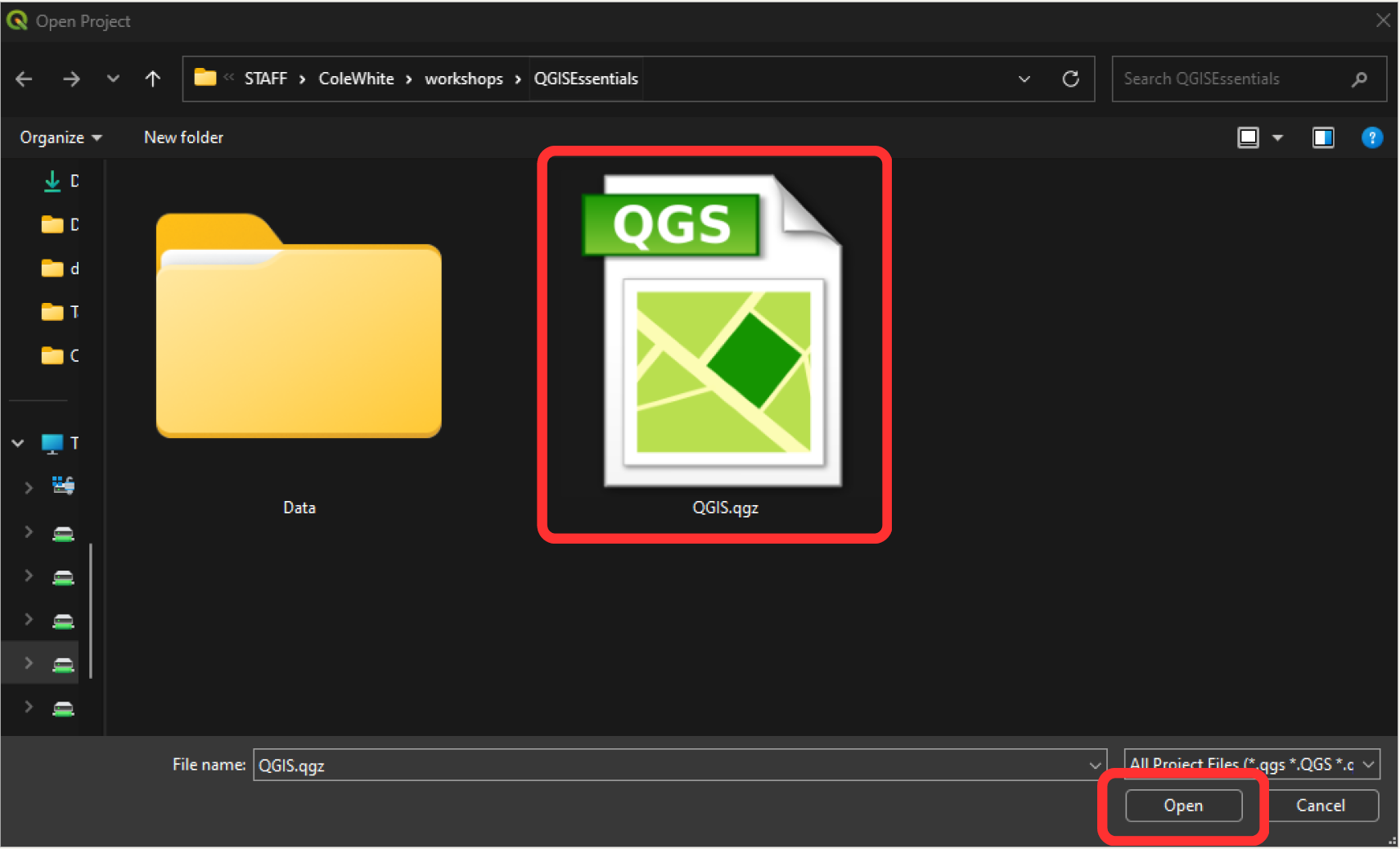Screen dimensions: 1400x849
Task: Expand the network device tree item
Action: (29, 487)
